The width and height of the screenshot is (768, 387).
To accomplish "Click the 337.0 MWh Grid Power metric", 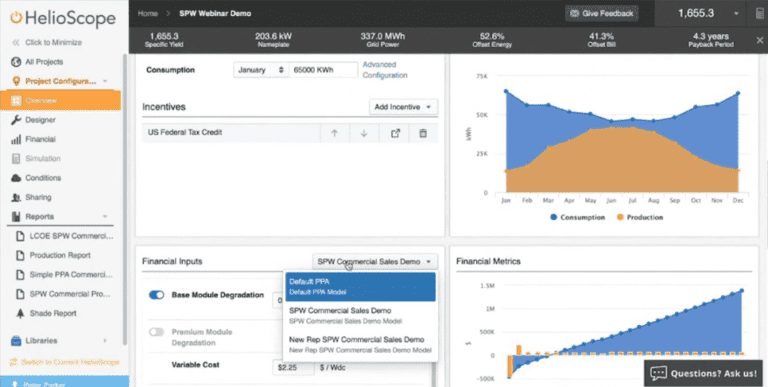I will pyautogui.click(x=383, y=40).
